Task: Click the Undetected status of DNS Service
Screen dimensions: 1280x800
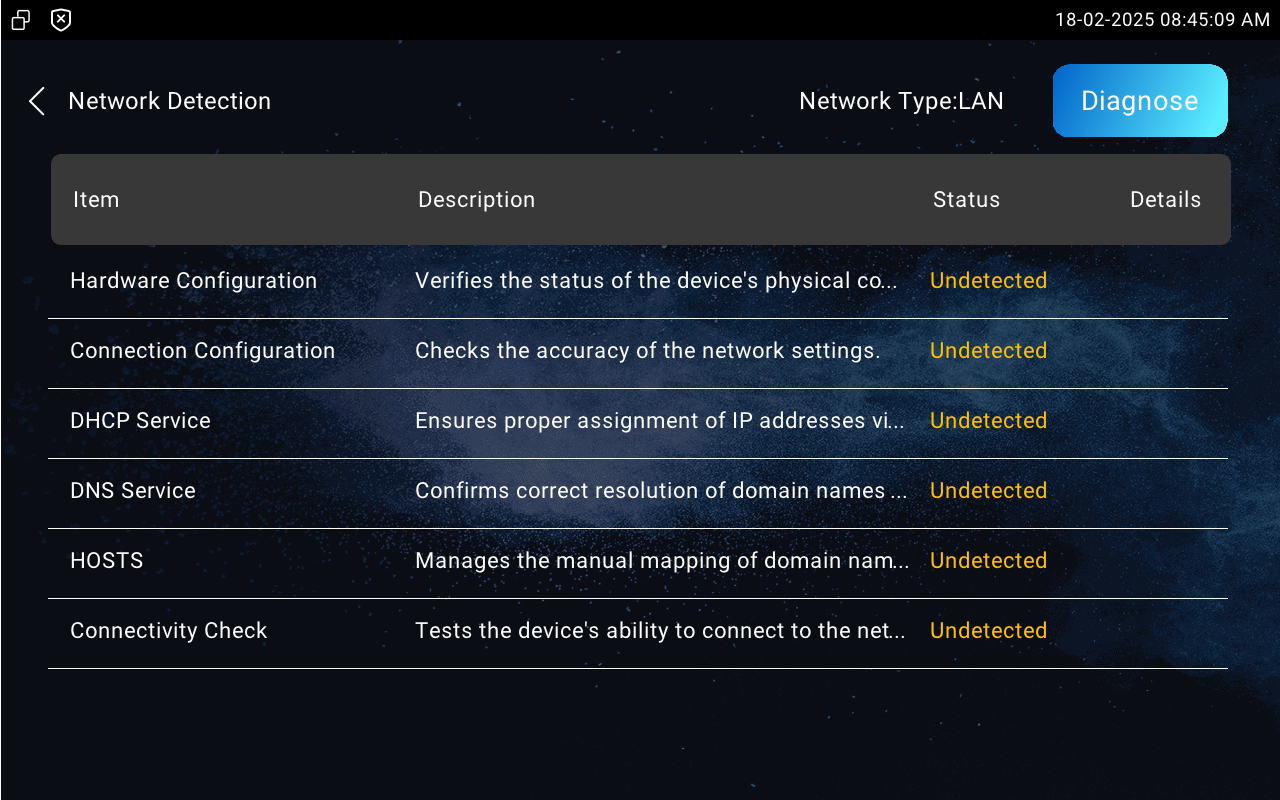Action: (989, 491)
